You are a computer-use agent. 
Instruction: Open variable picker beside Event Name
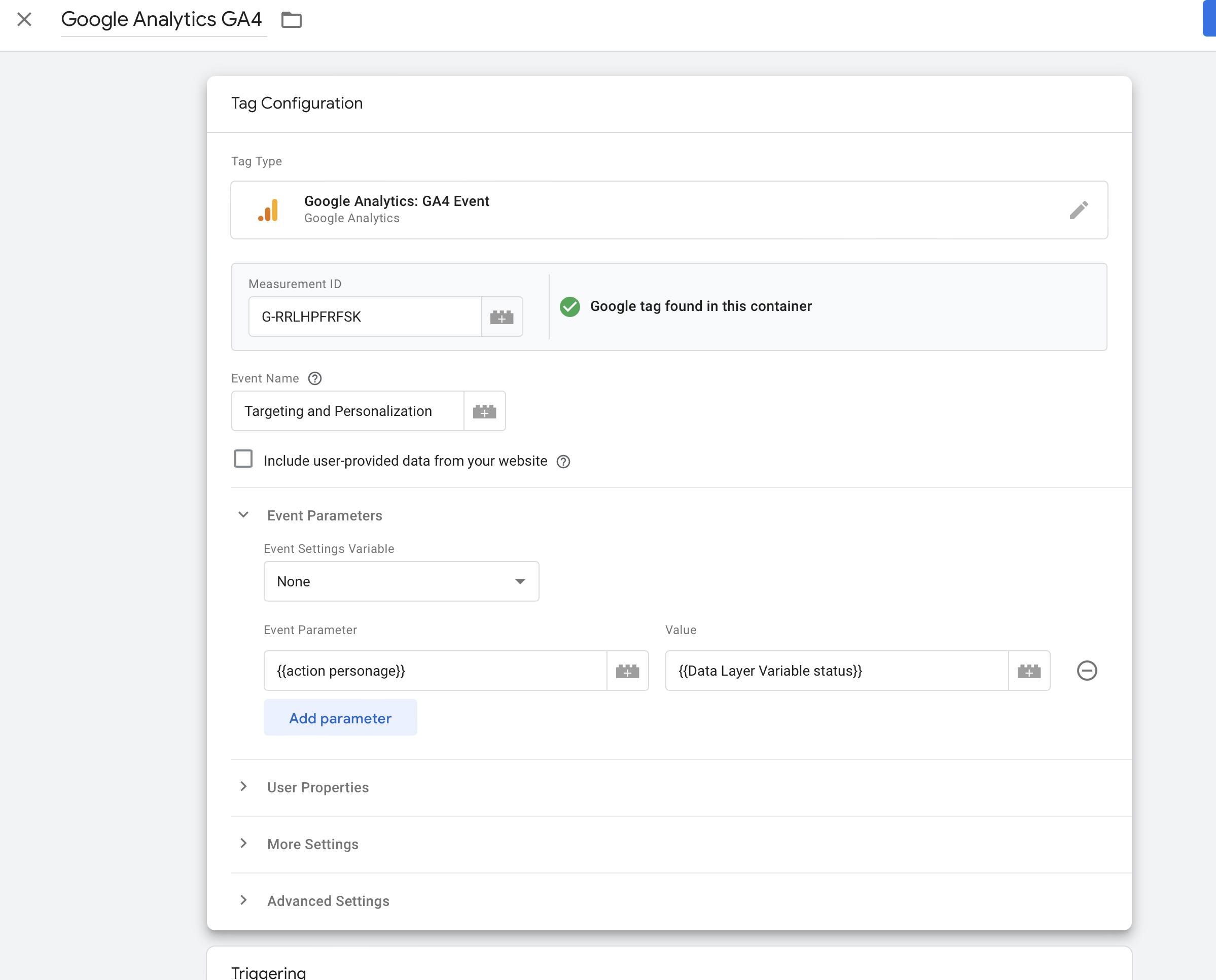click(x=485, y=411)
